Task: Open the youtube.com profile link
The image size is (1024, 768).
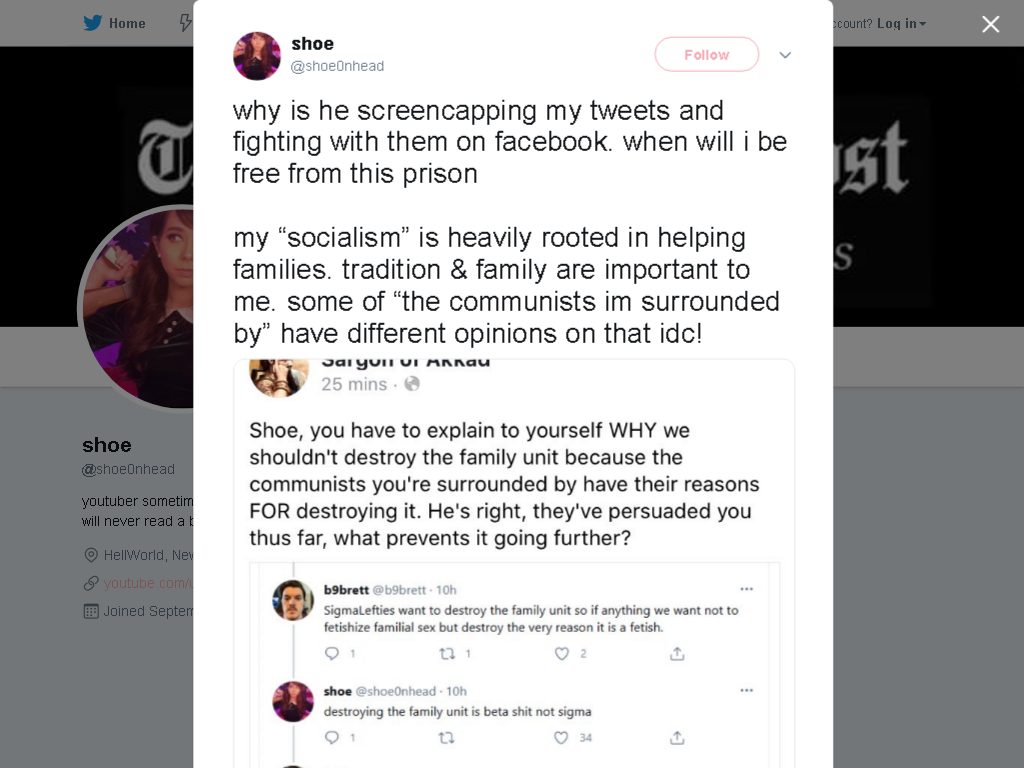Action: point(148,583)
